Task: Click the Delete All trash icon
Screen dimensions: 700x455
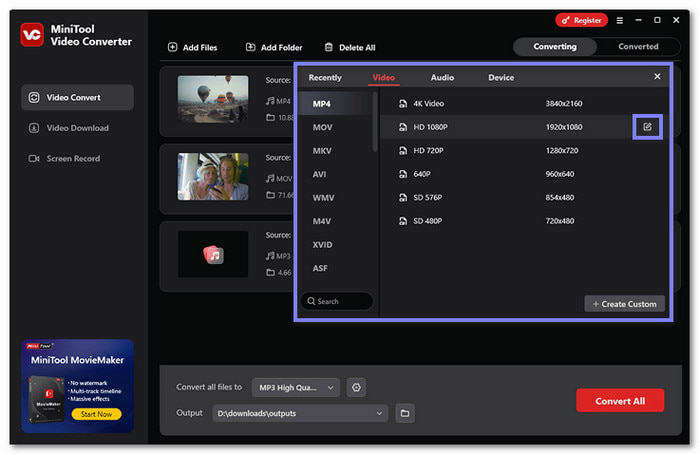Action: pyautogui.click(x=327, y=47)
